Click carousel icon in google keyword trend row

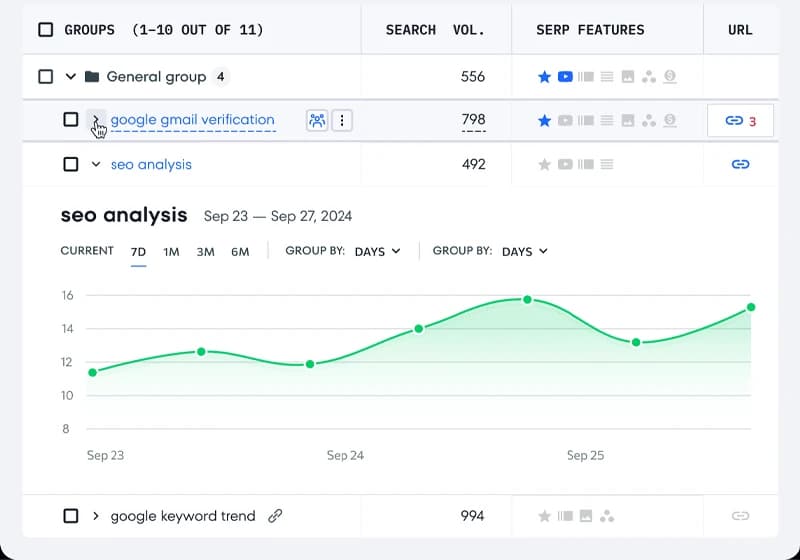pyautogui.click(x=565, y=516)
